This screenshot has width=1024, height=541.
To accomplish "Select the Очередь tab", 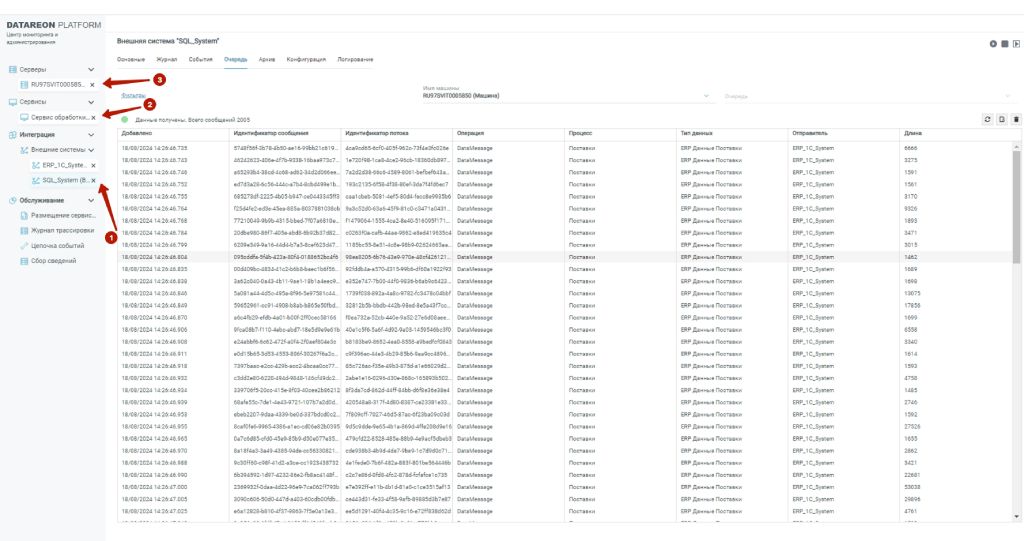I will click(236, 59).
